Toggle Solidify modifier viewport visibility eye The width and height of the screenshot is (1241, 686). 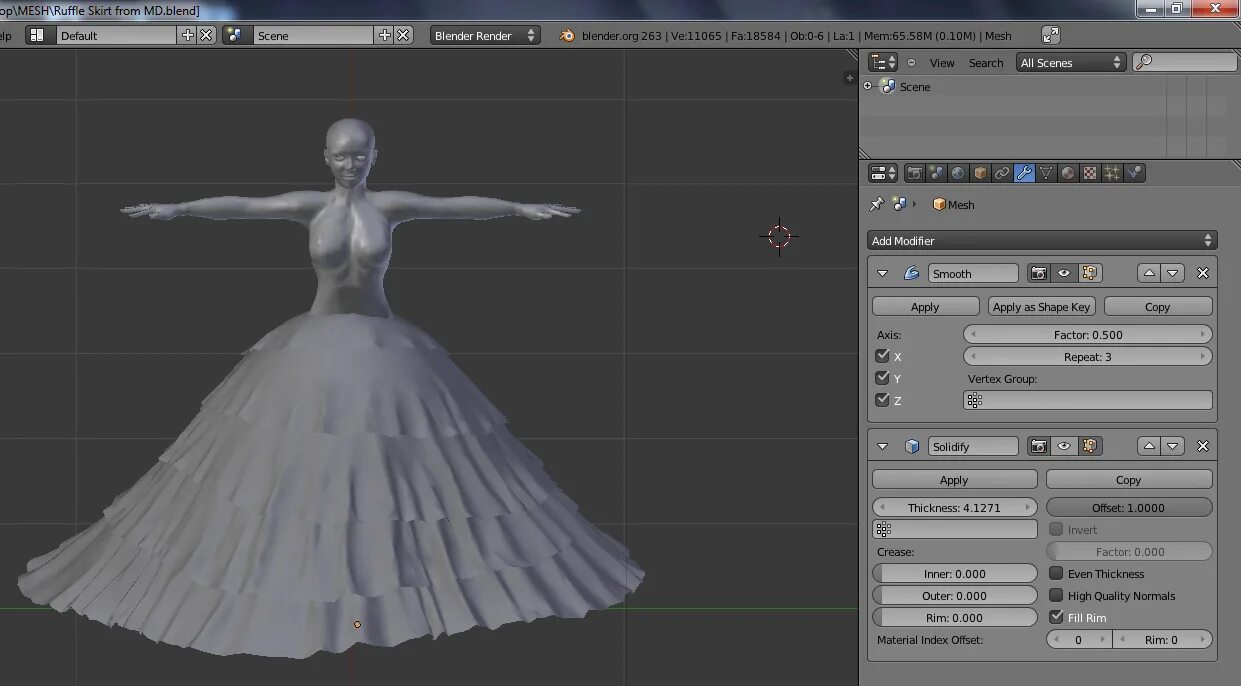point(1064,447)
